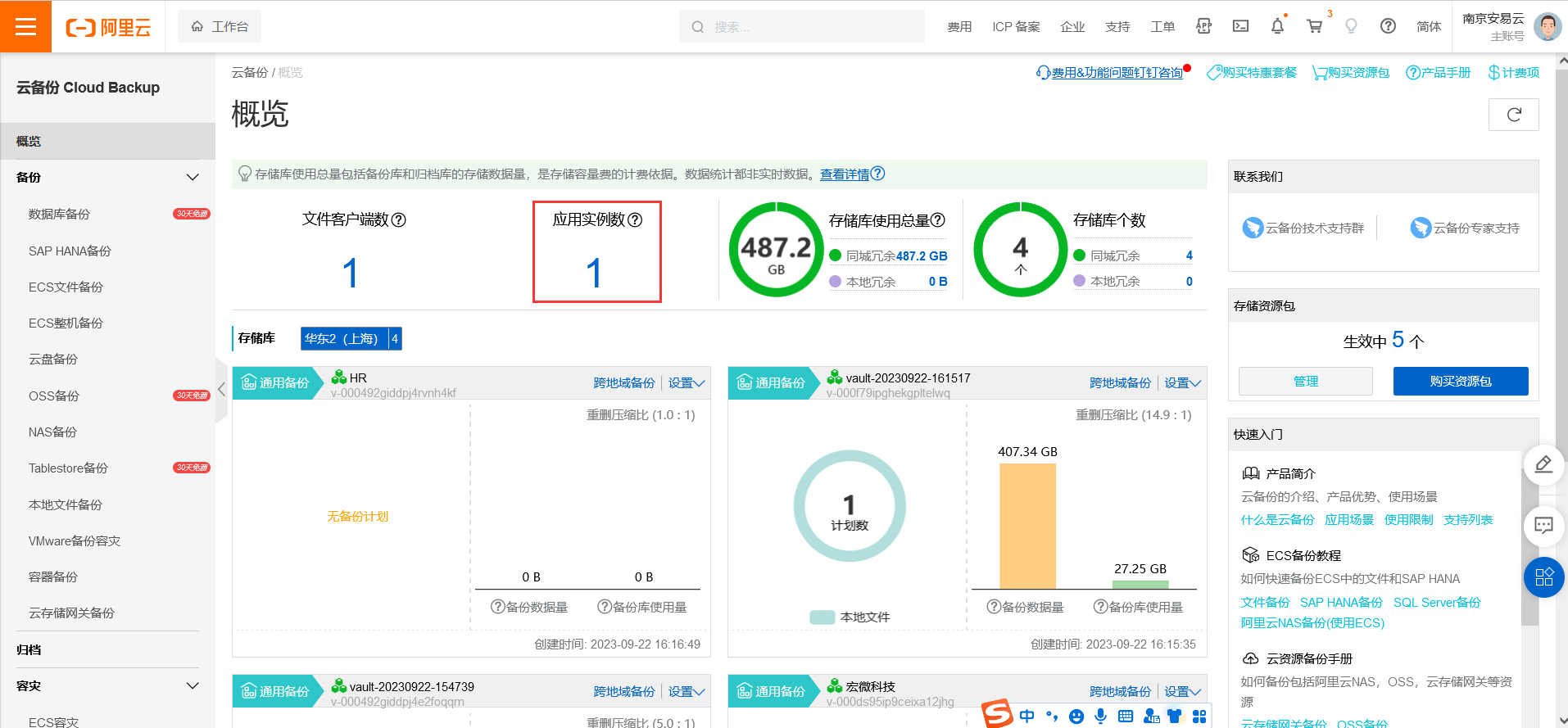
Task: Show help for 存储库使用总量
Action: coord(938,220)
